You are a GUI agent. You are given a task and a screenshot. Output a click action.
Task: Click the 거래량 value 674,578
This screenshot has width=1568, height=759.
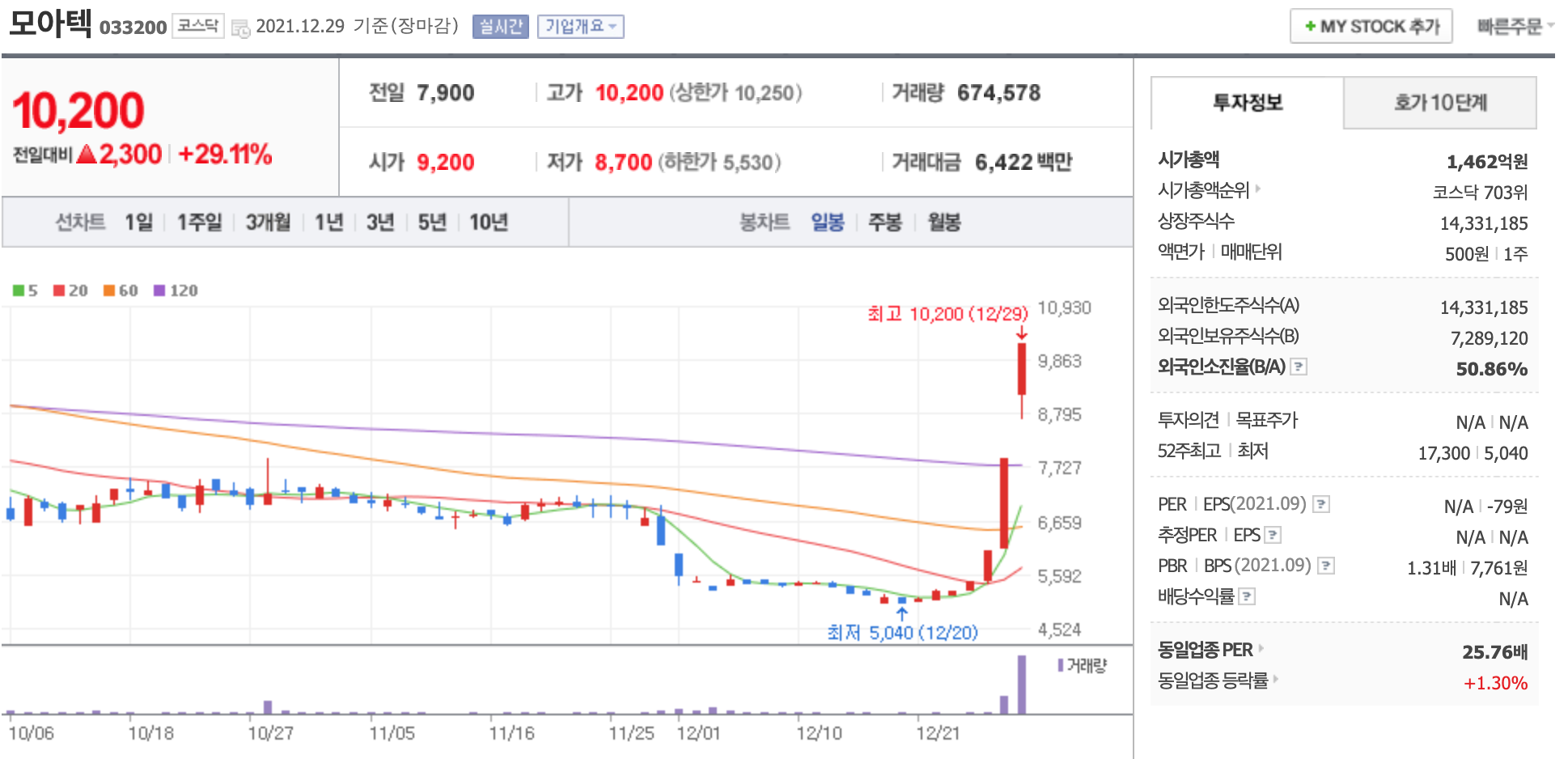(x=998, y=93)
